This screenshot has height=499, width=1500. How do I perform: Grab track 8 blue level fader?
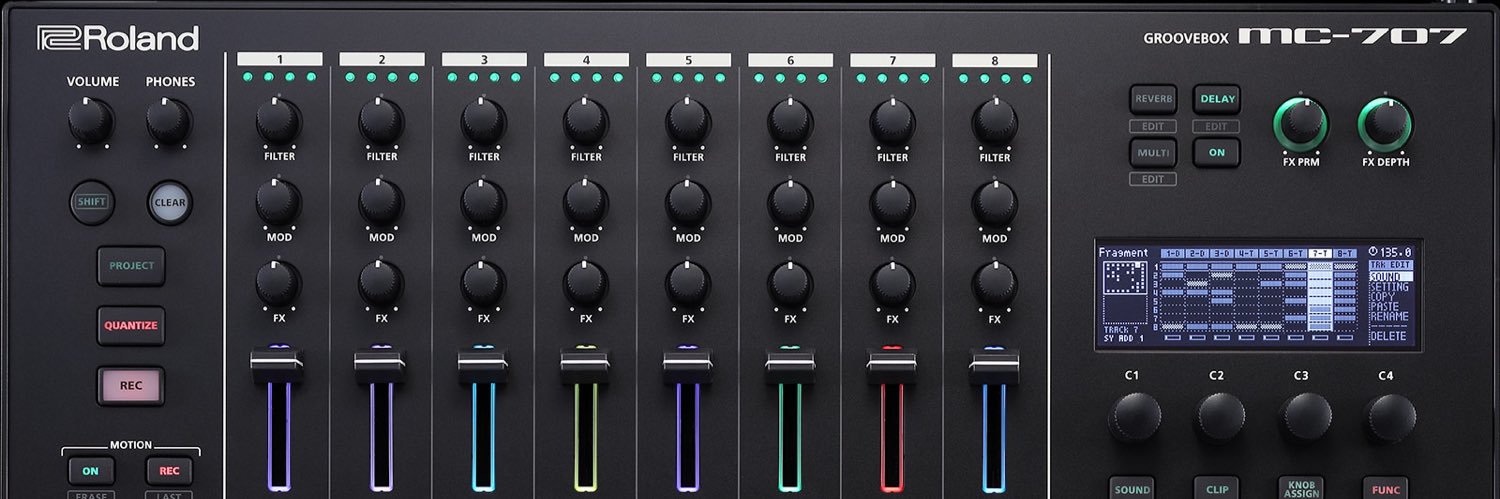coord(994,365)
